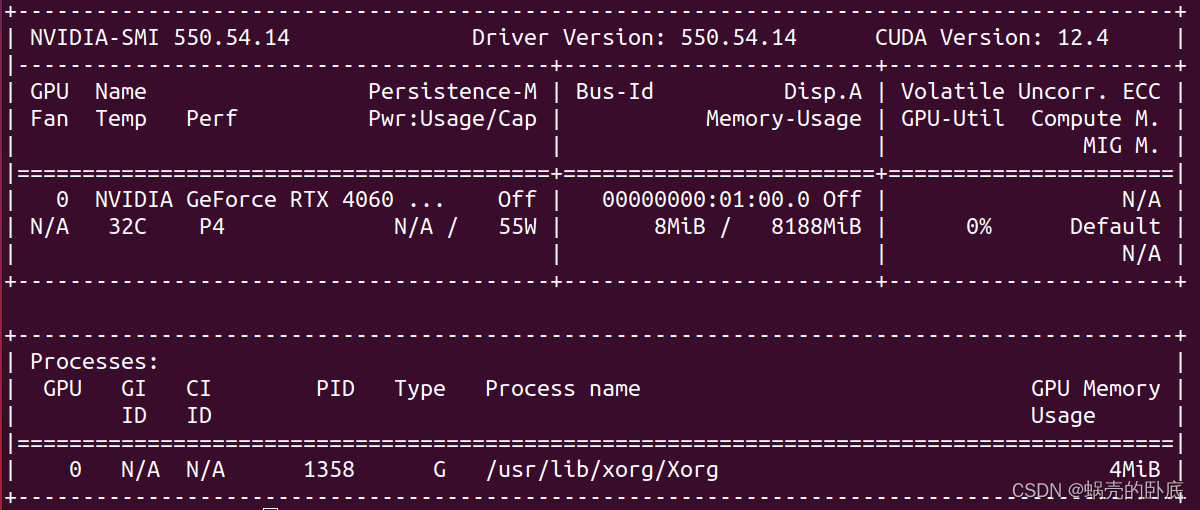Select the Driver Version: 550.54.14 text
The image size is (1200, 510).
[x=634, y=38]
